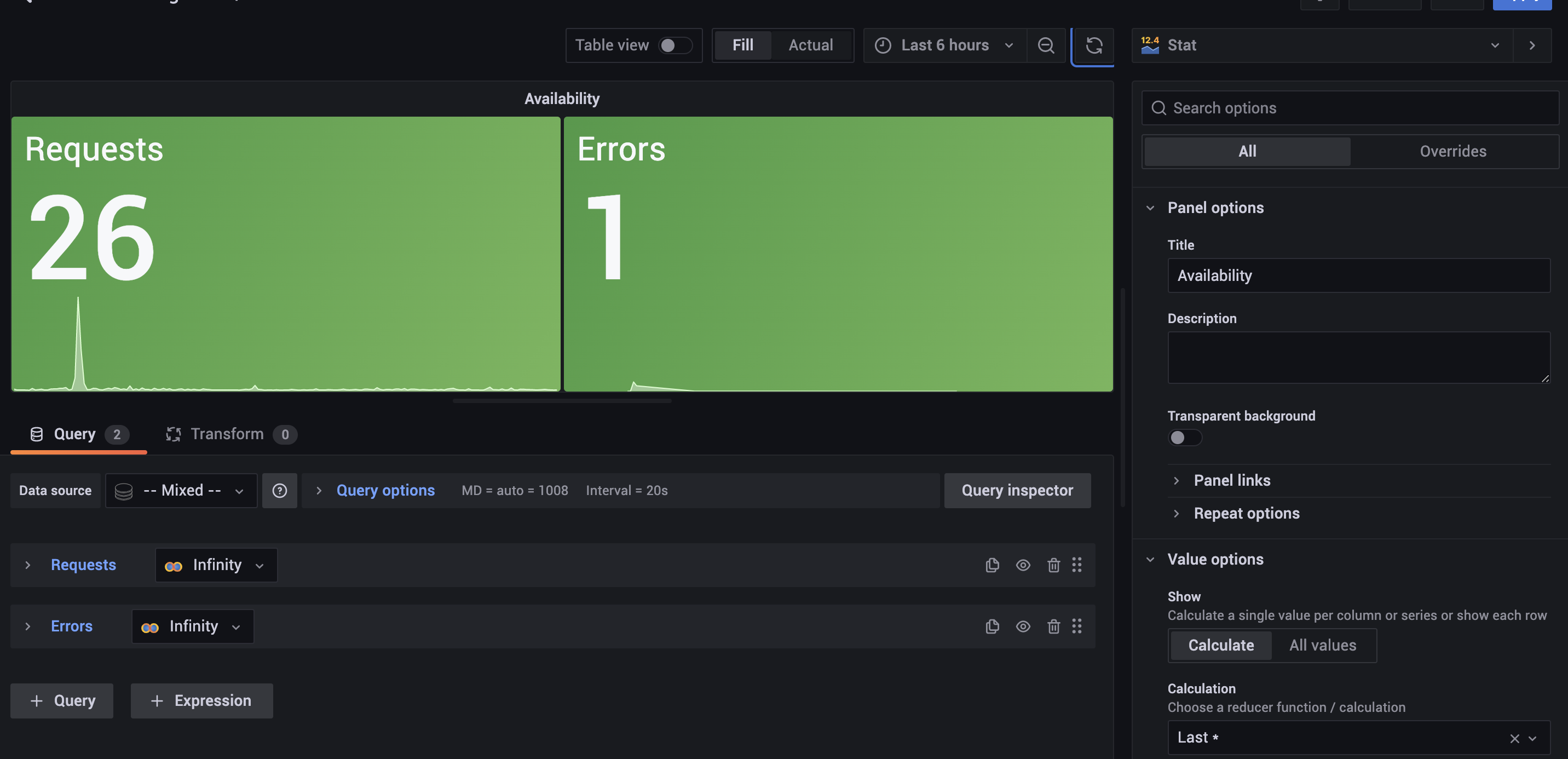This screenshot has height=759, width=1568.
Task: Switch to the Overrides tab
Action: tap(1453, 151)
